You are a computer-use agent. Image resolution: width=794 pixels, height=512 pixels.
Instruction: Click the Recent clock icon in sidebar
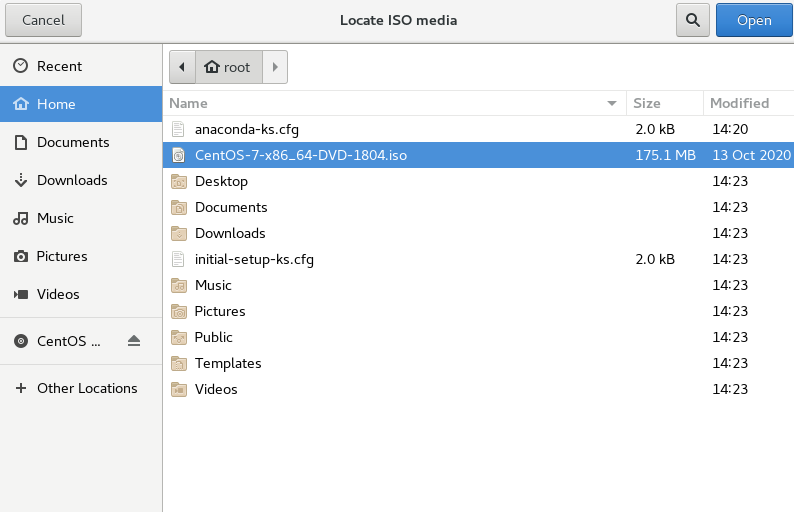[21, 66]
